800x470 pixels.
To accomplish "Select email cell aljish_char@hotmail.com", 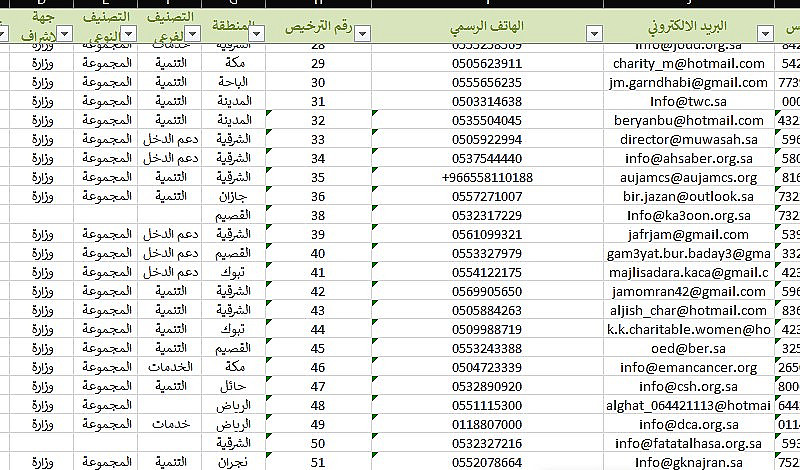I will click(689, 310).
